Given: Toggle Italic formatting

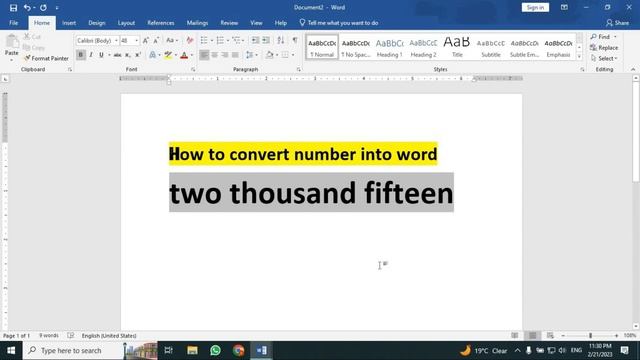Looking at the screenshot, I should pos(91,55).
